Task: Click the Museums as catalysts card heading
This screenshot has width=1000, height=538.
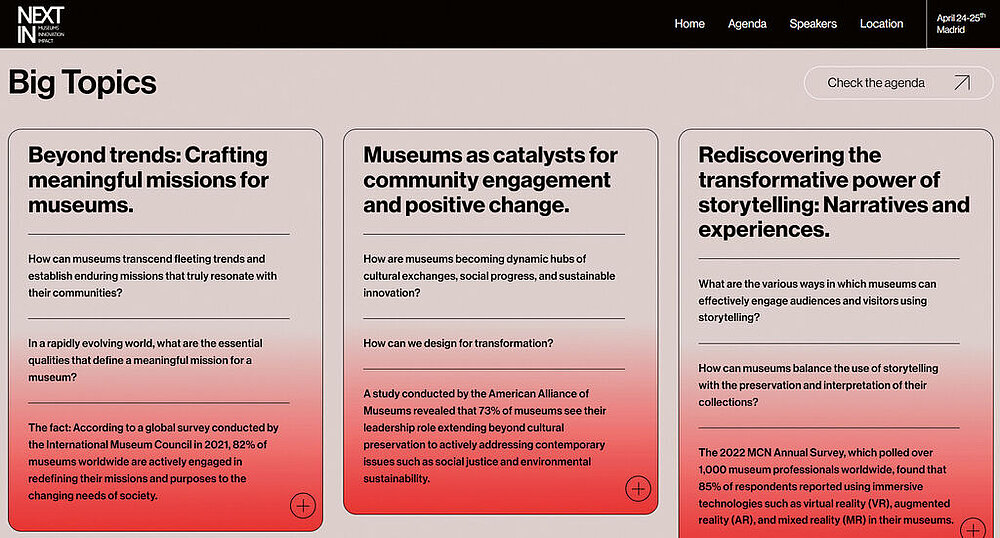Action: (x=490, y=180)
